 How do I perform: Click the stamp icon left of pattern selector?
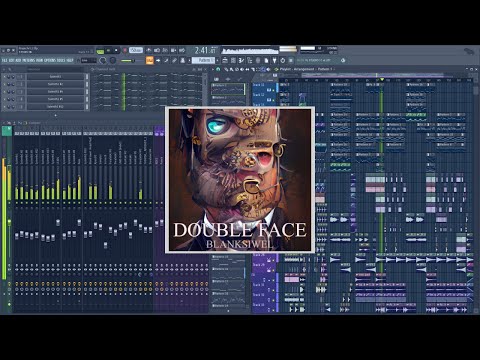[x=183, y=60]
